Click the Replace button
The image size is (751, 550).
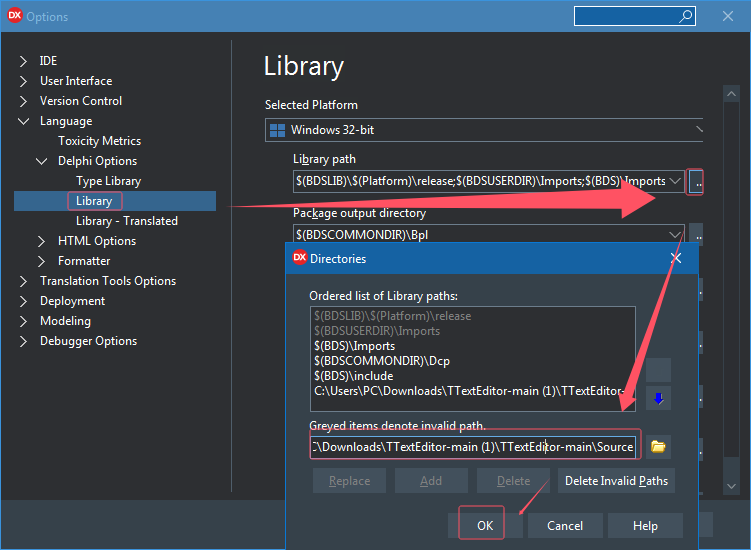pyautogui.click(x=349, y=481)
